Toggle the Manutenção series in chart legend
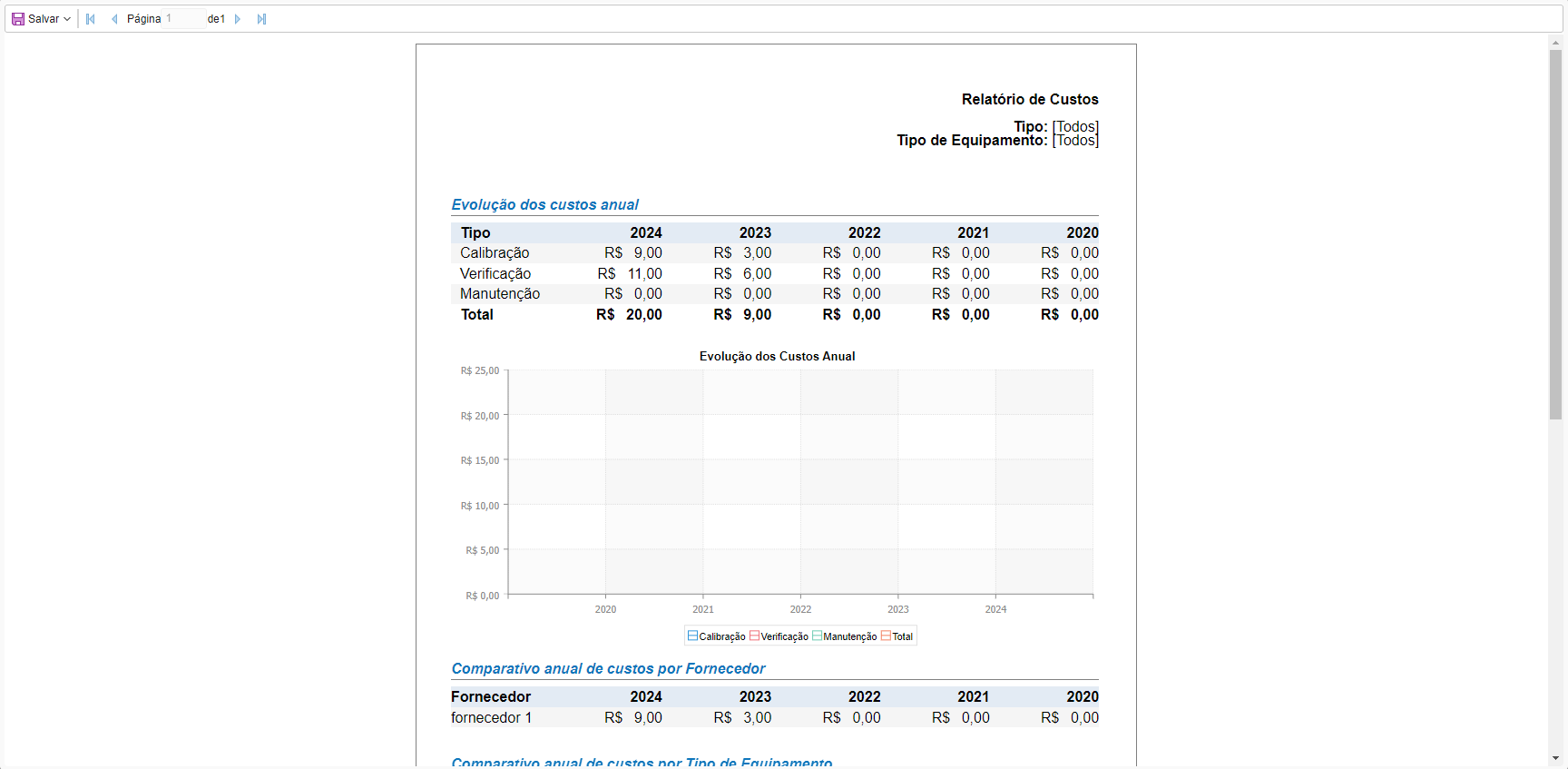This screenshot has width=1568, height=769. [x=844, y=636]
